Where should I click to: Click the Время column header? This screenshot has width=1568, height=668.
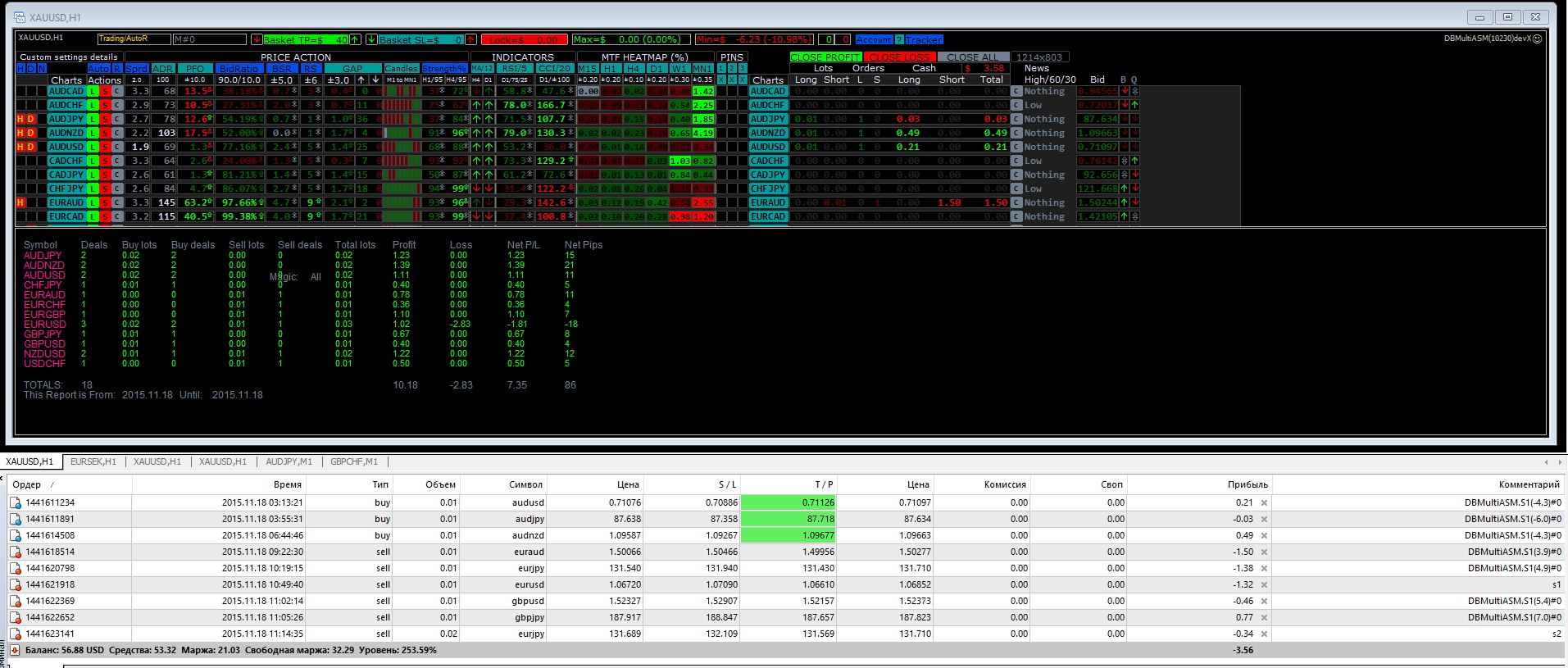point(219,484)
